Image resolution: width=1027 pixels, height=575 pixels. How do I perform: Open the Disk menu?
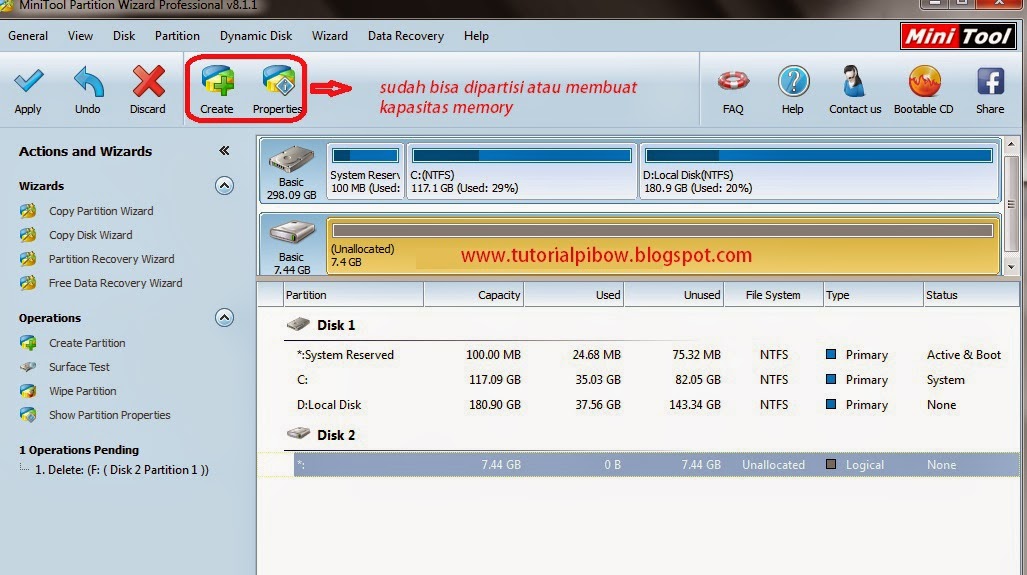(x=124, y=36)
